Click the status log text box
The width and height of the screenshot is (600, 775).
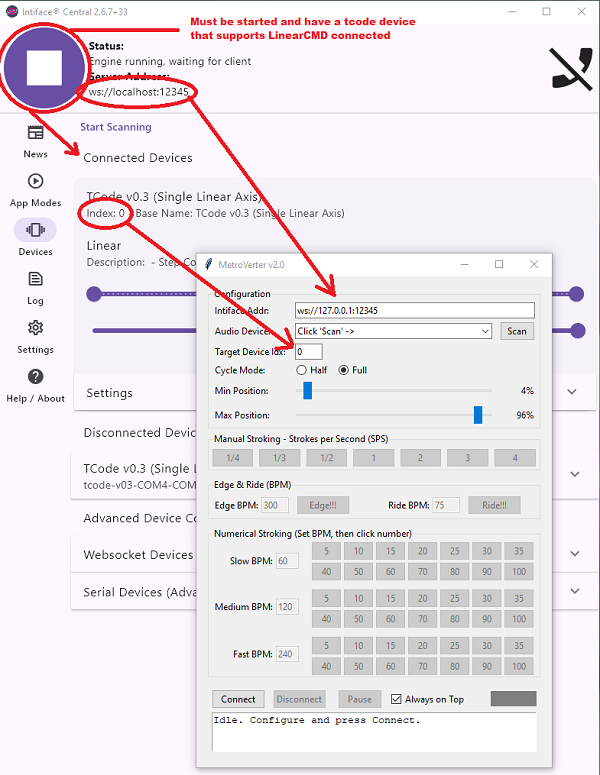pyautogui.click(x=374, y=732)
